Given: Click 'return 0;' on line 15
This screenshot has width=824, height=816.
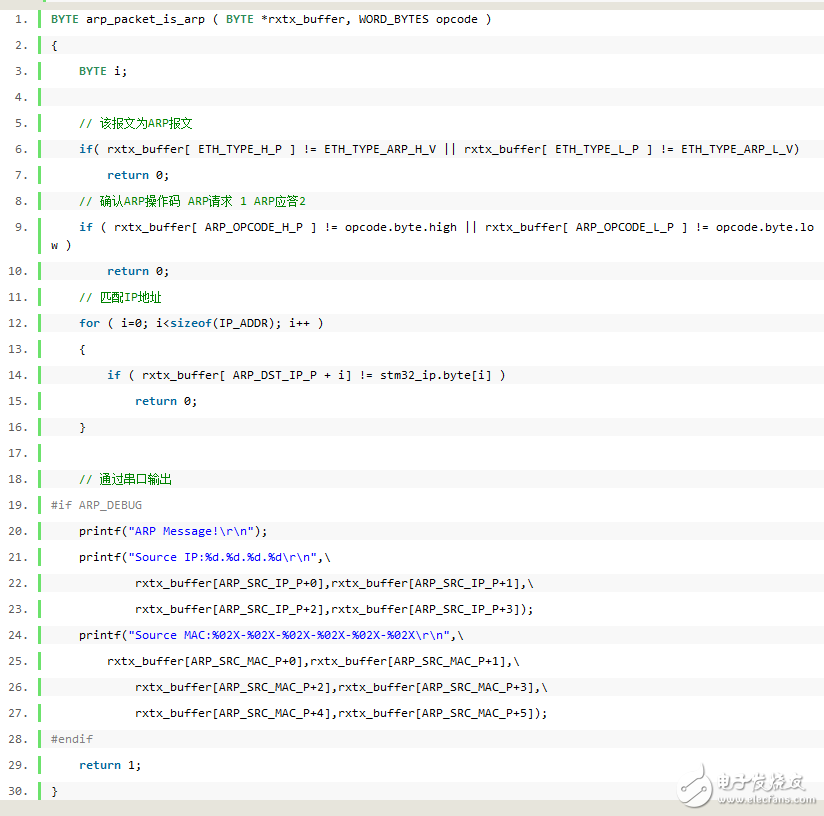Looking at the screenshot, I should [166, 401].
